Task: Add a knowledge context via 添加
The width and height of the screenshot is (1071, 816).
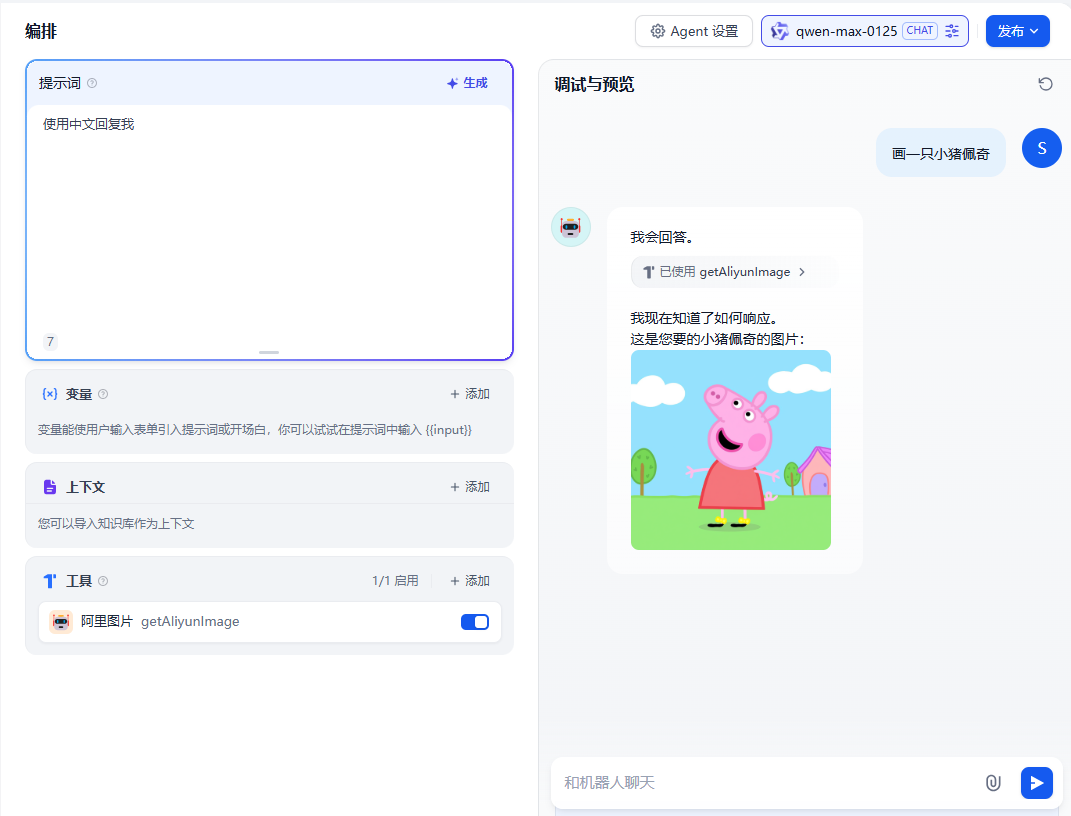Action: [470, 487]
